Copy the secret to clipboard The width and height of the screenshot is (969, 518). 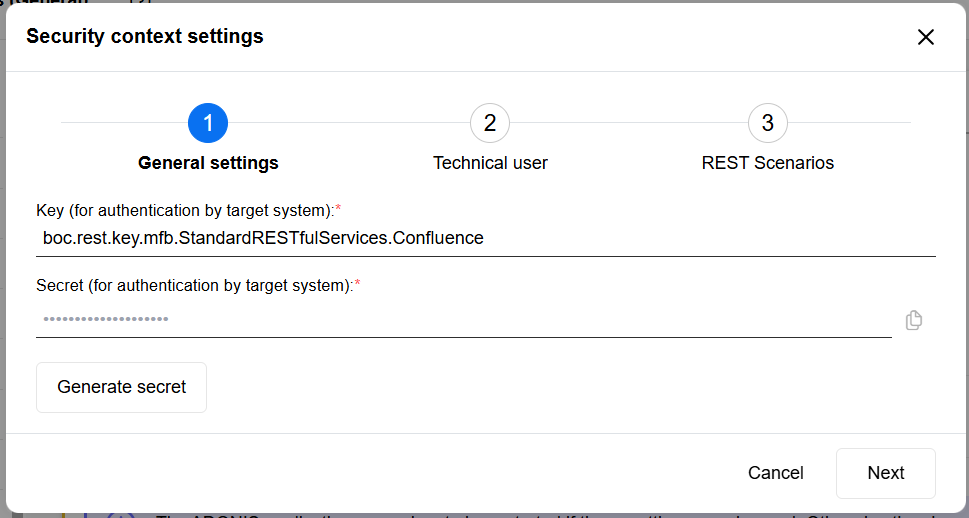[913, 320]
